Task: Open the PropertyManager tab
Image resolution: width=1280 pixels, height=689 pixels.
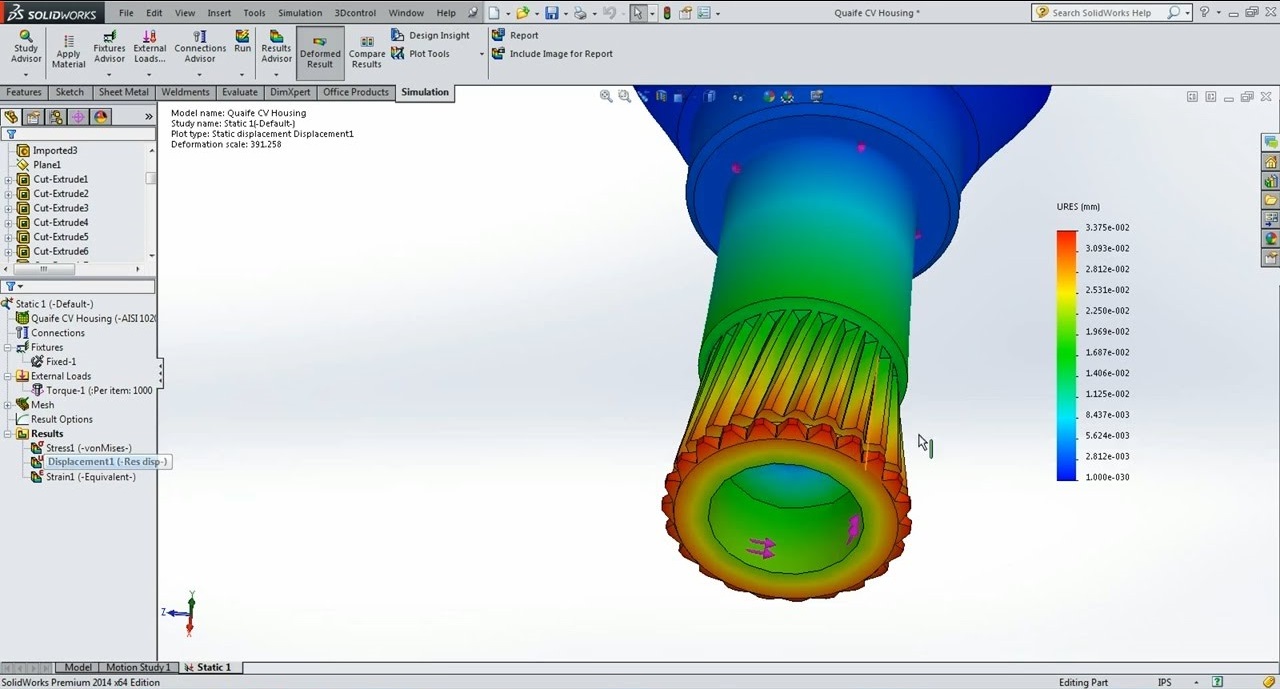Action: click(x=33, y=117)
